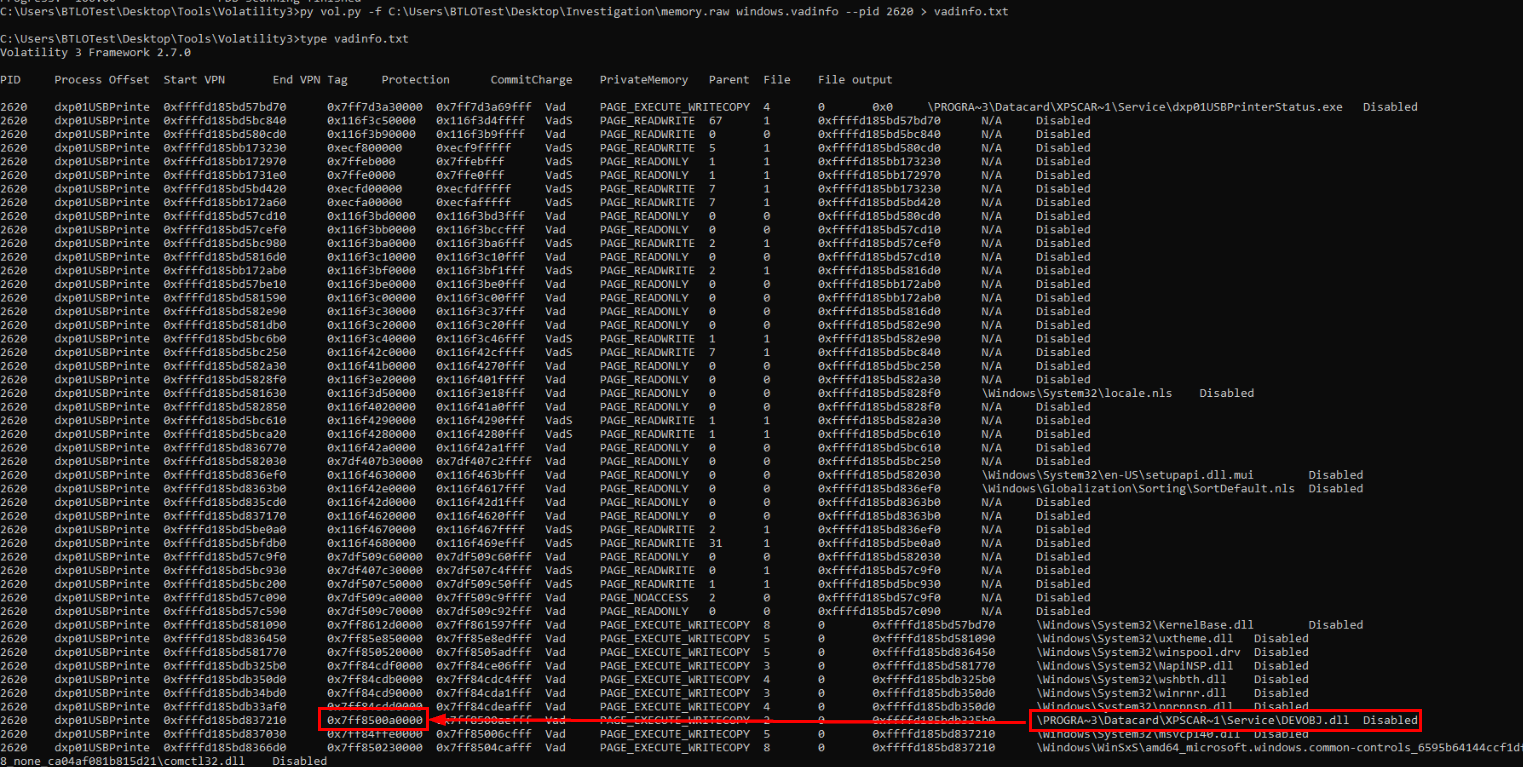Click the commit charge value 67
This screenshot has height=767, width=1523.
[x=715, y=120]
